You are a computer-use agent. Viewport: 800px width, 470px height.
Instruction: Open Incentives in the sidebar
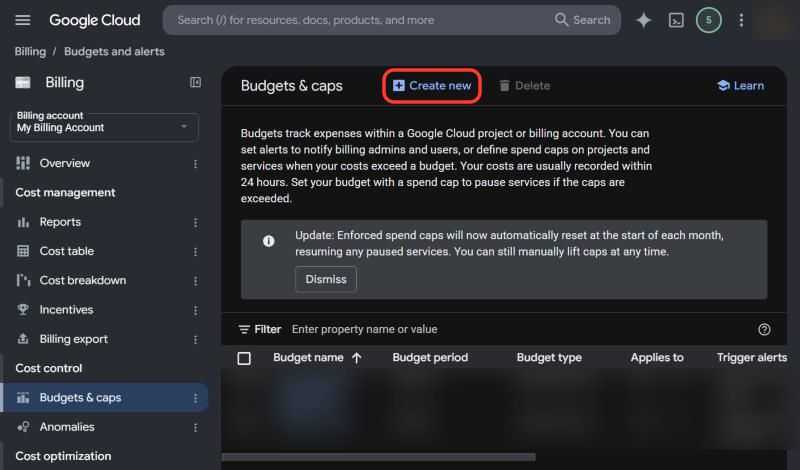tap(66, 310)
